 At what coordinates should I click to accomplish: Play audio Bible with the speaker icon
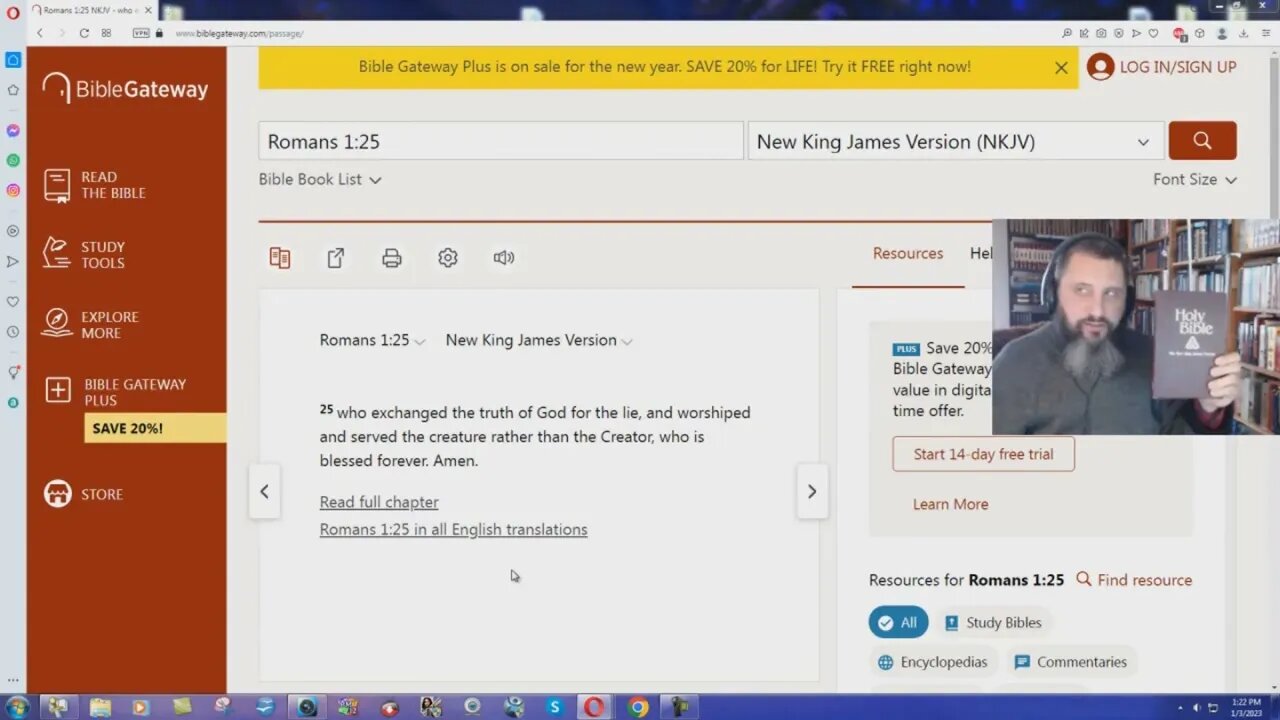coord(504,258)
